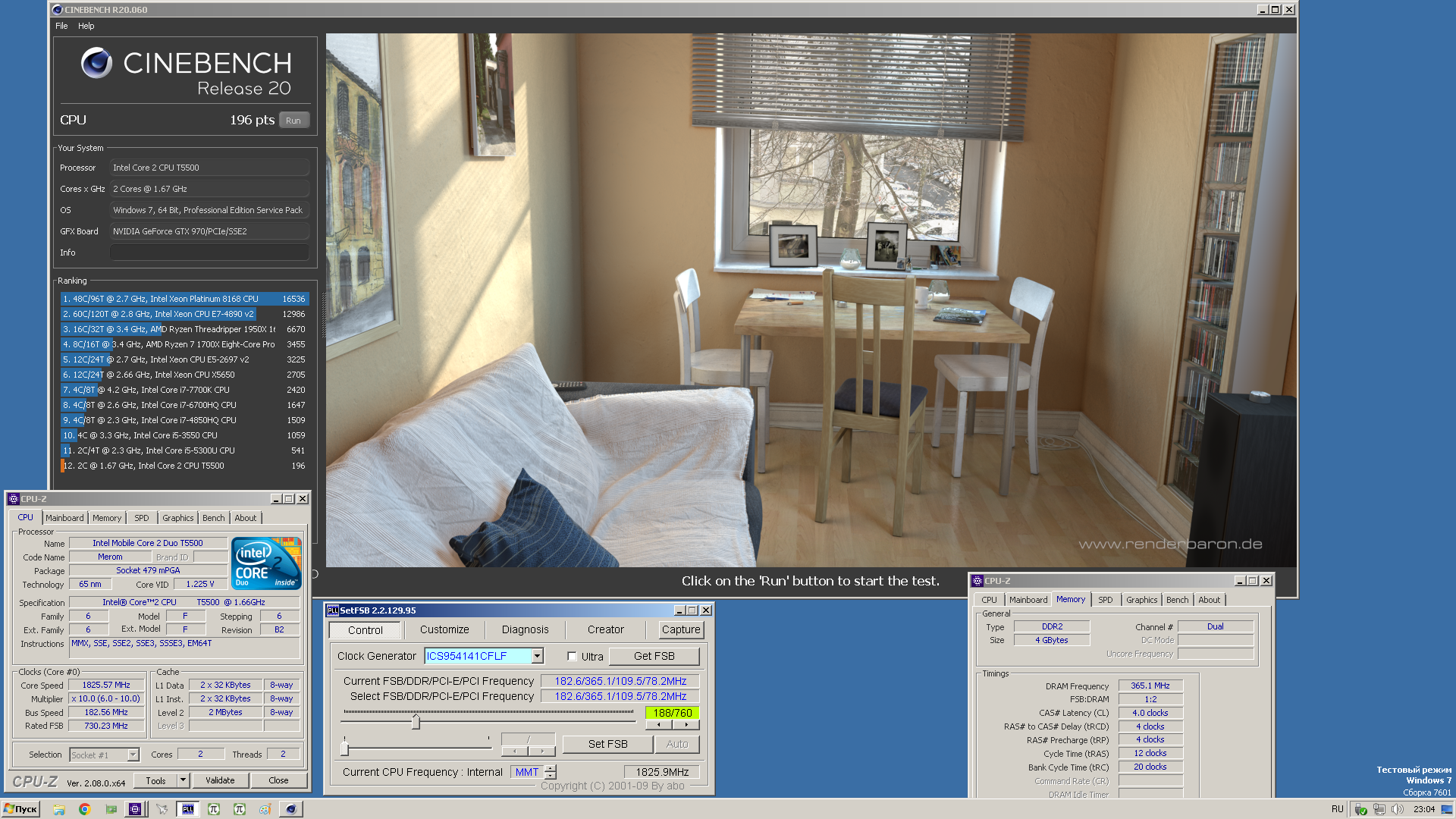Screen dimensions: 1456x819
Task: Click the Validate button in CPU-Z
Action: (x=220, y=780)
